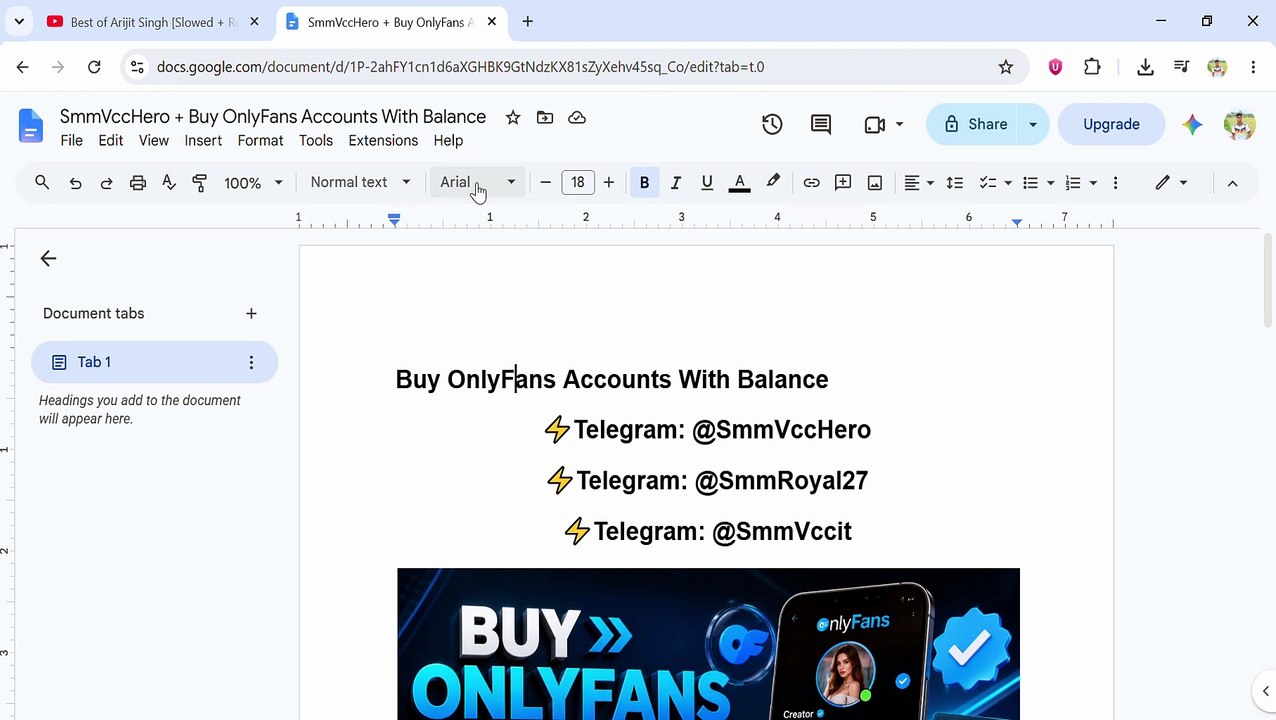Decrease font size with minus button
Screen dimensions: 1276x720
click(x=545, y=182)
